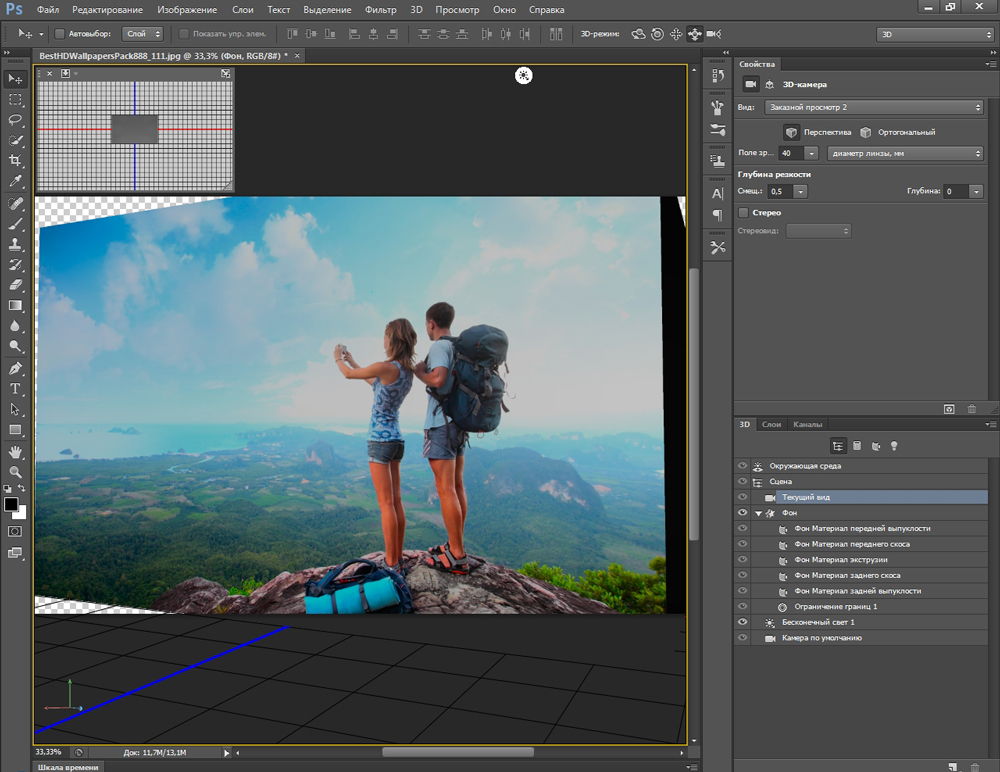Click Ортогональный view option
The width and height of the screenshot is (1000, 772).
point(905,132)
